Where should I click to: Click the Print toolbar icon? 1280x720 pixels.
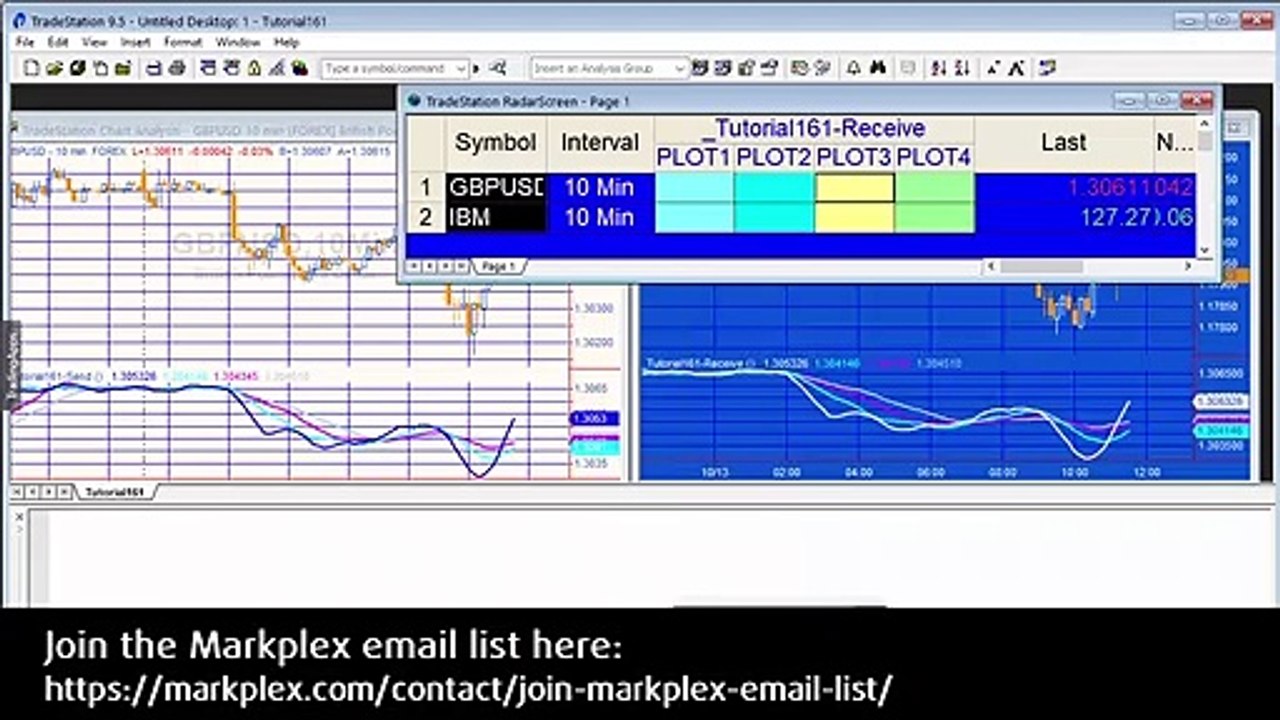[x=177, y=68]
